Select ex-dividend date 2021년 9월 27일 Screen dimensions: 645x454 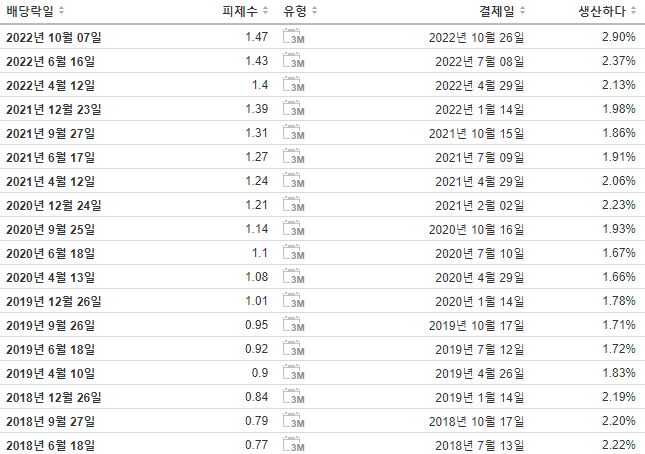pyautogui.click(x=51, y=134)
